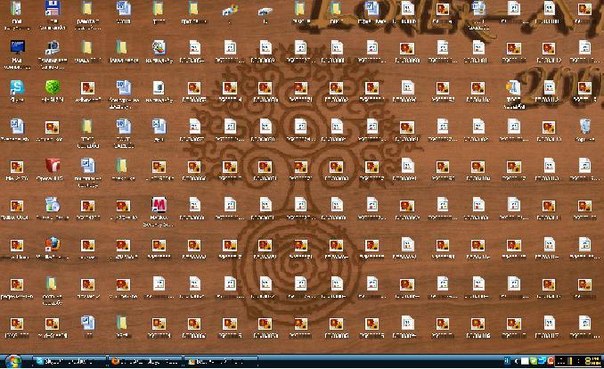Open the Windows Start menu orb
604x369 pixels.
(x=13, y=362)
